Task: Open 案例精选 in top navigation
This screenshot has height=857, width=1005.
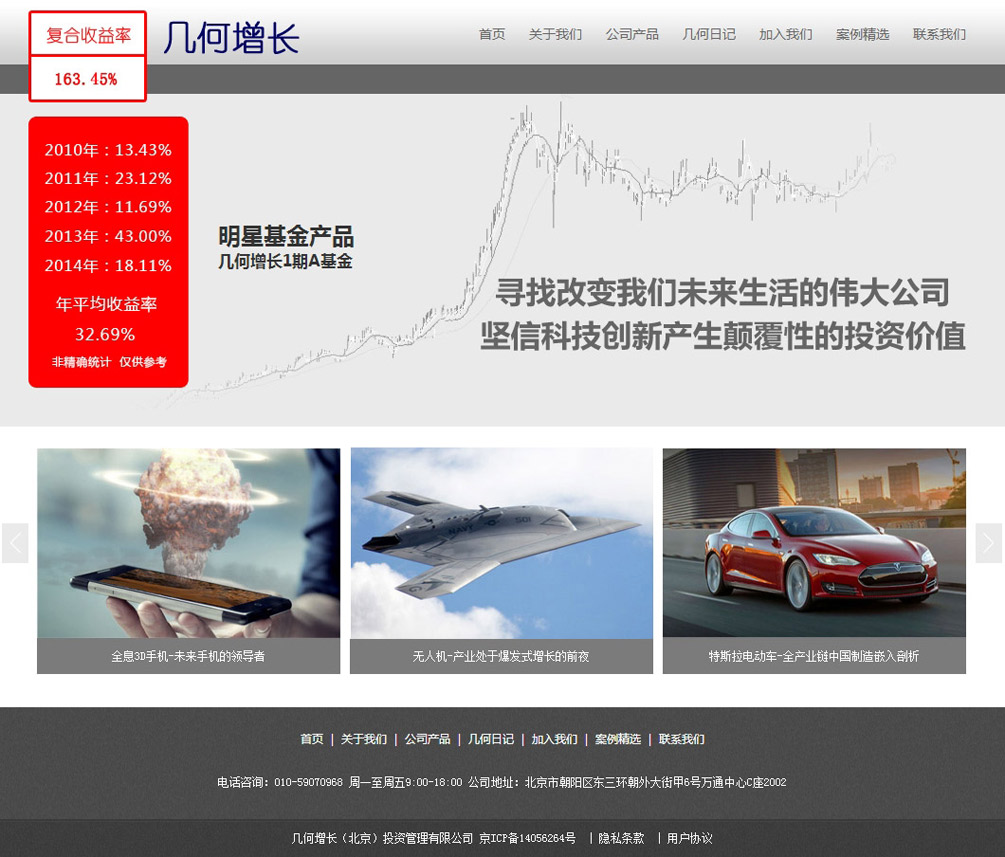Action: 863,35
